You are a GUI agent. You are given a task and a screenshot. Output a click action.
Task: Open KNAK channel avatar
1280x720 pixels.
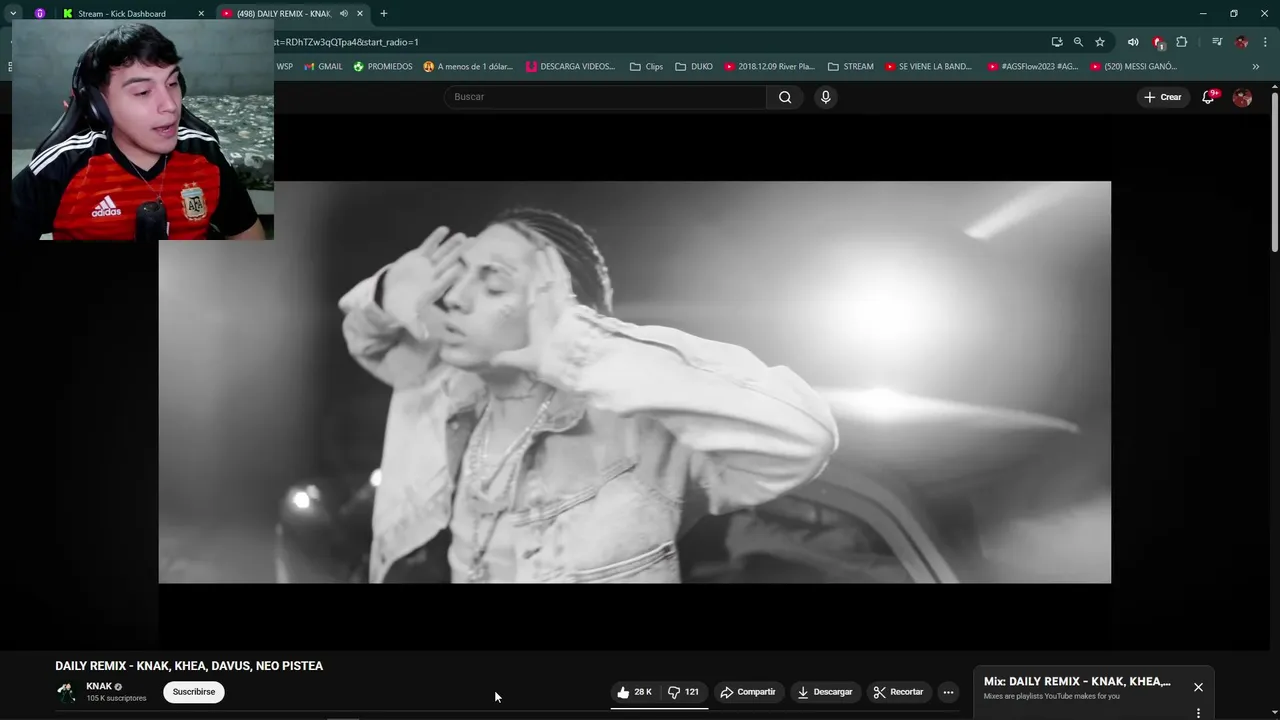tap(66, 692)
